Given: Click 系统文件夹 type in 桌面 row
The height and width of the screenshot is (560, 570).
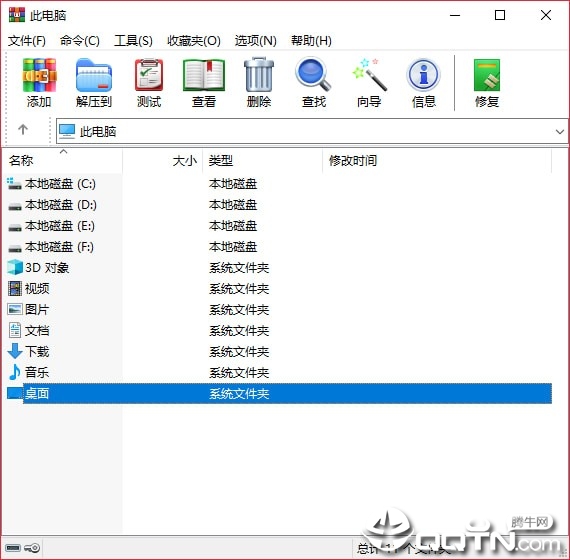Looking at the screenshot, I should coord(239,394).
